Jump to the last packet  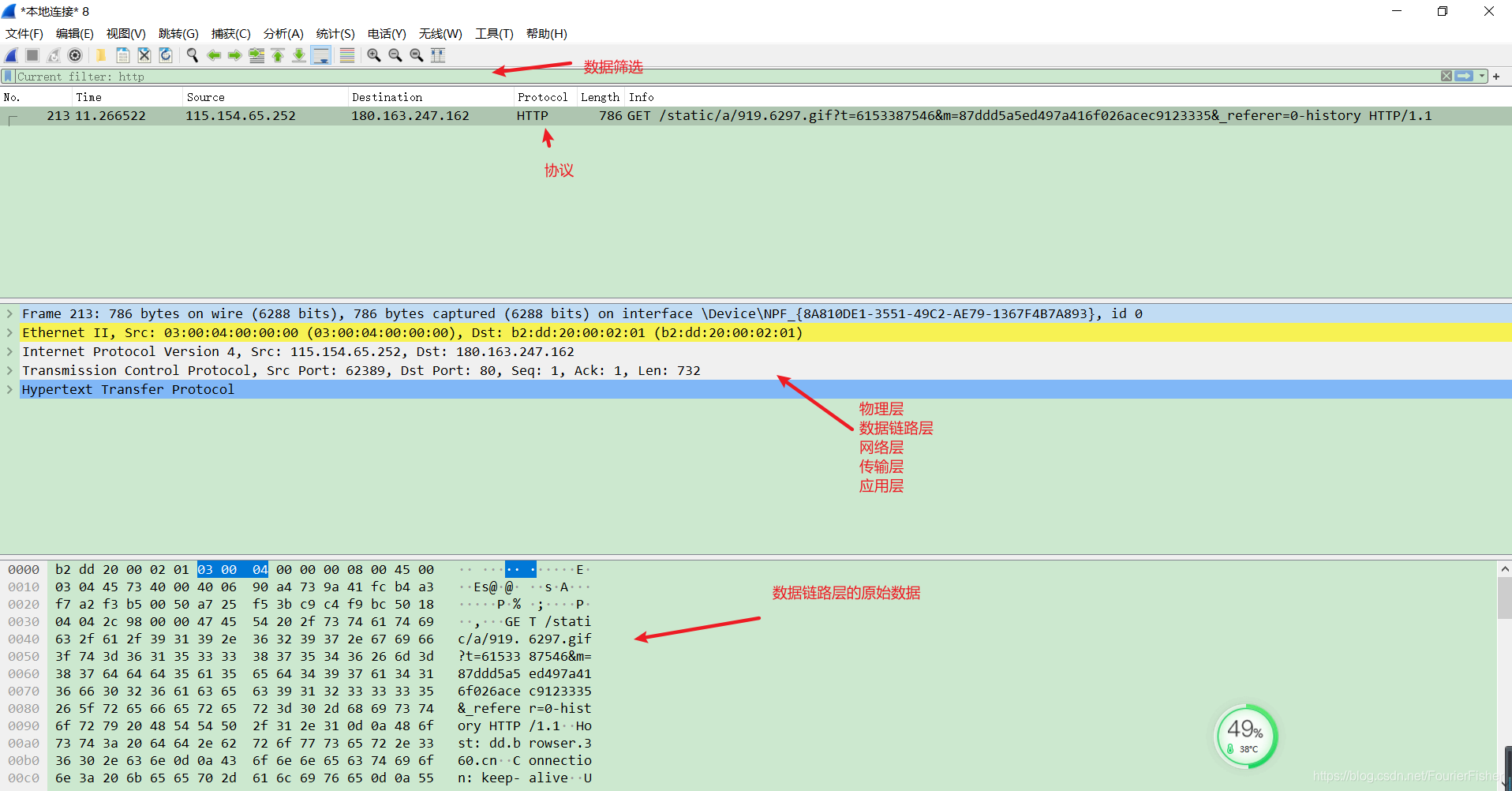[x=299, y=55]
